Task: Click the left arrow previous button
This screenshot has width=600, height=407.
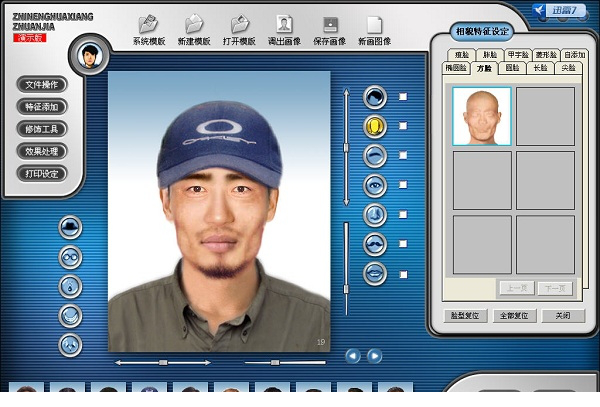Action: (353, 356)
